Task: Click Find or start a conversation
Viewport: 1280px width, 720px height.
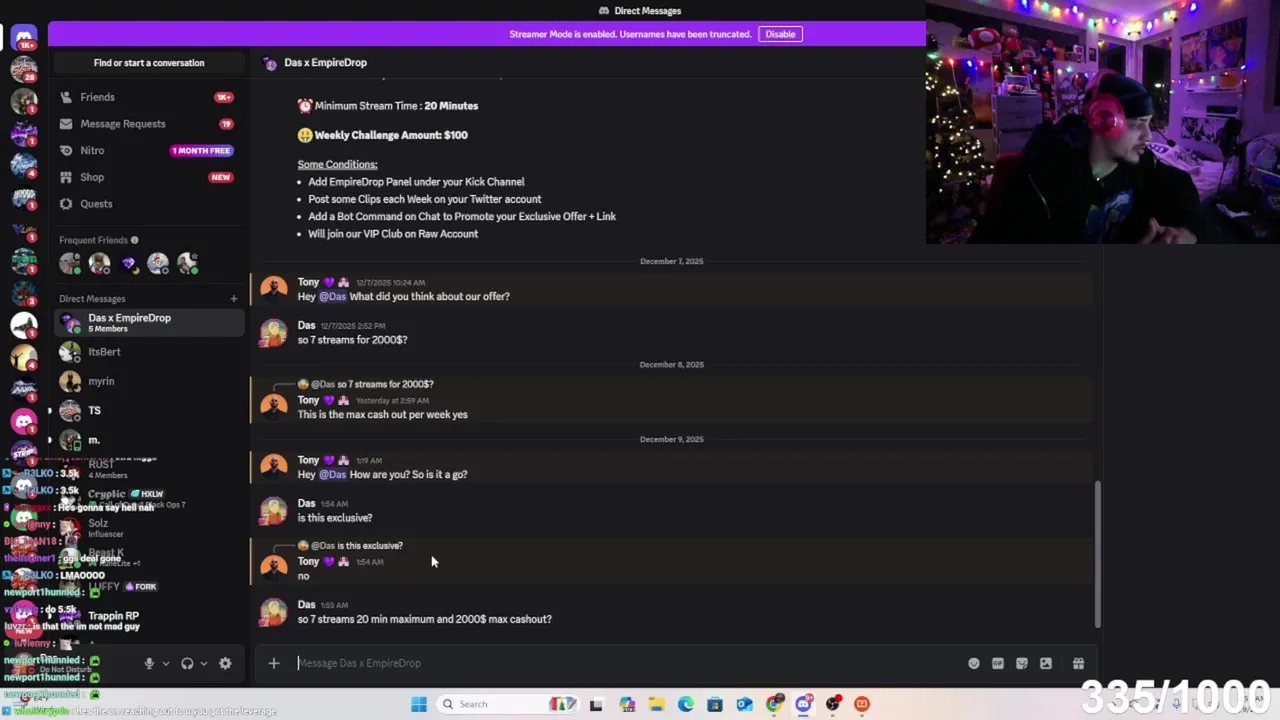Action: tap(149, 63)
